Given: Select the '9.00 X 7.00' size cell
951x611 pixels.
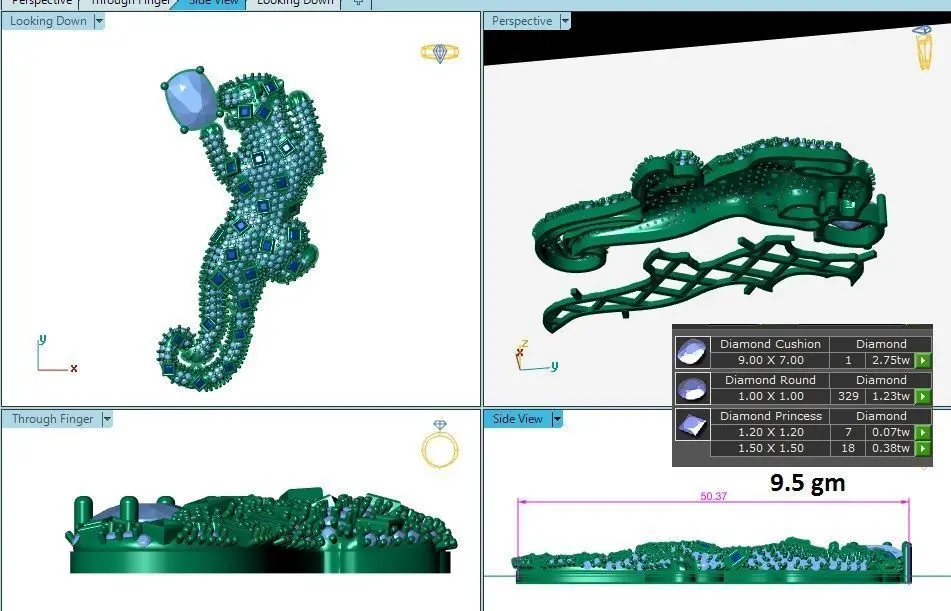Looking at the screenshot, I should tap(770, 360).
